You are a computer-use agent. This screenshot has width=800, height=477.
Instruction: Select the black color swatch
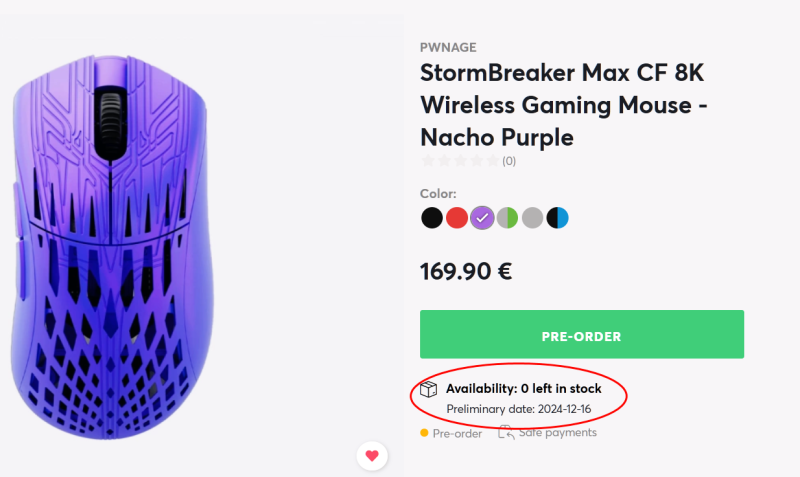click(431, 217)
